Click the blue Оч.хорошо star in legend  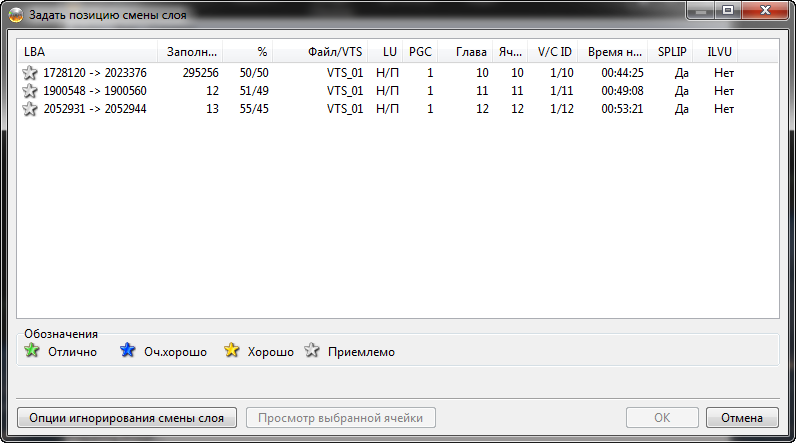pos(127,350)
